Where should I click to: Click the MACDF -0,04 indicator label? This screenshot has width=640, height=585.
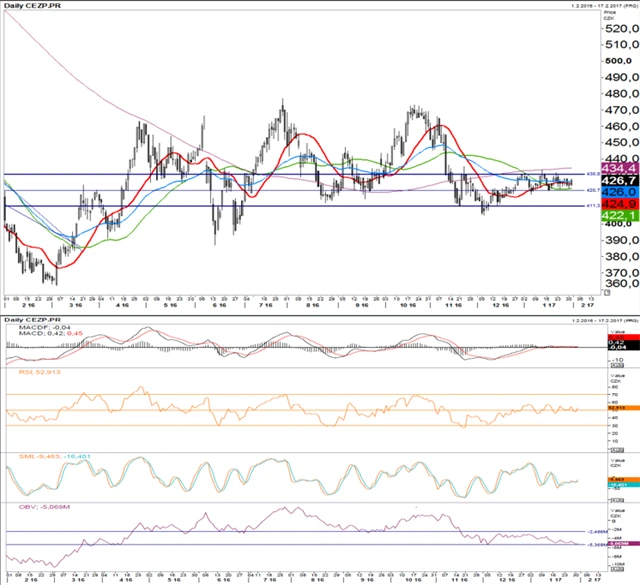pos(28,326)
